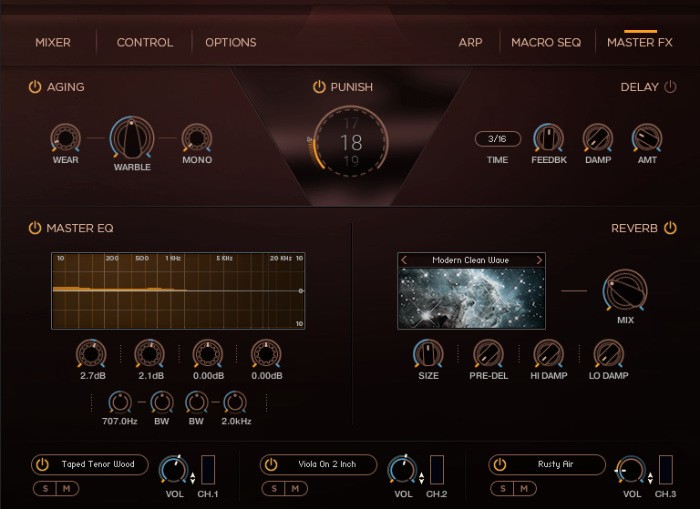Image resolution: width=700 pixels, height=509 pixels.
Task: Open the Taped Tenor Wood sound selector
Action: [98, 465]
